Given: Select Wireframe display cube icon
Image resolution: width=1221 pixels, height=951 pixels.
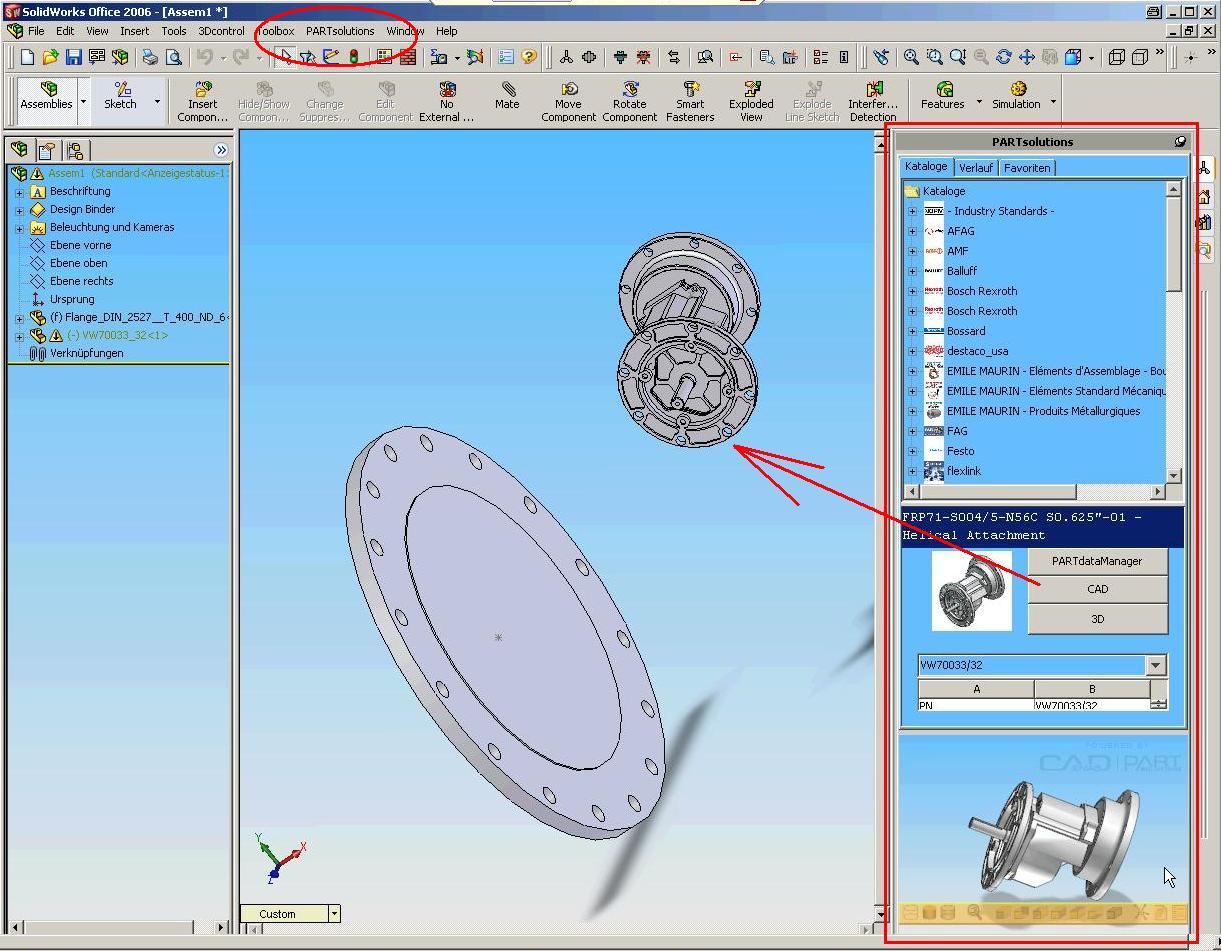Looking at the screenshot, I should [x=1117, y=58].
